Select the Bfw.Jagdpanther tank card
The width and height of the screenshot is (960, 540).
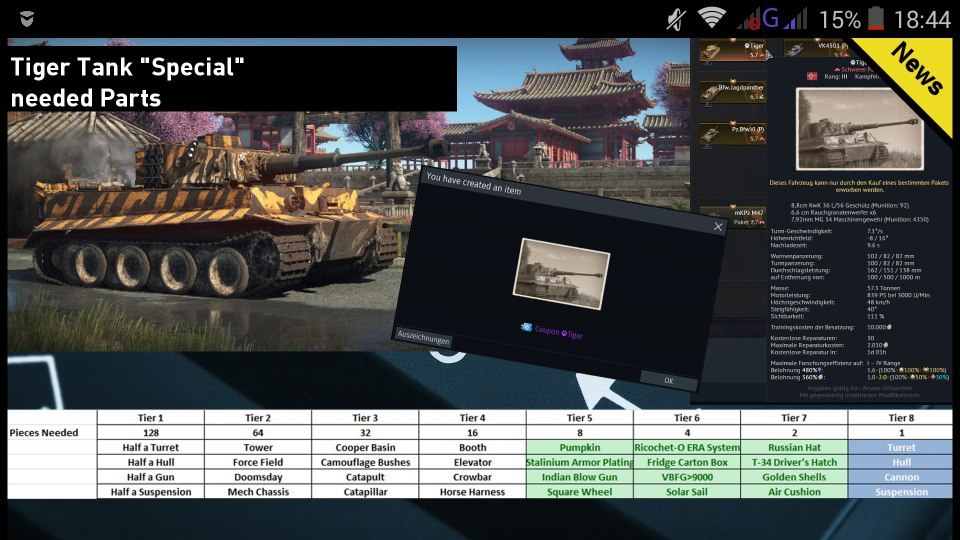coord(733,92)
